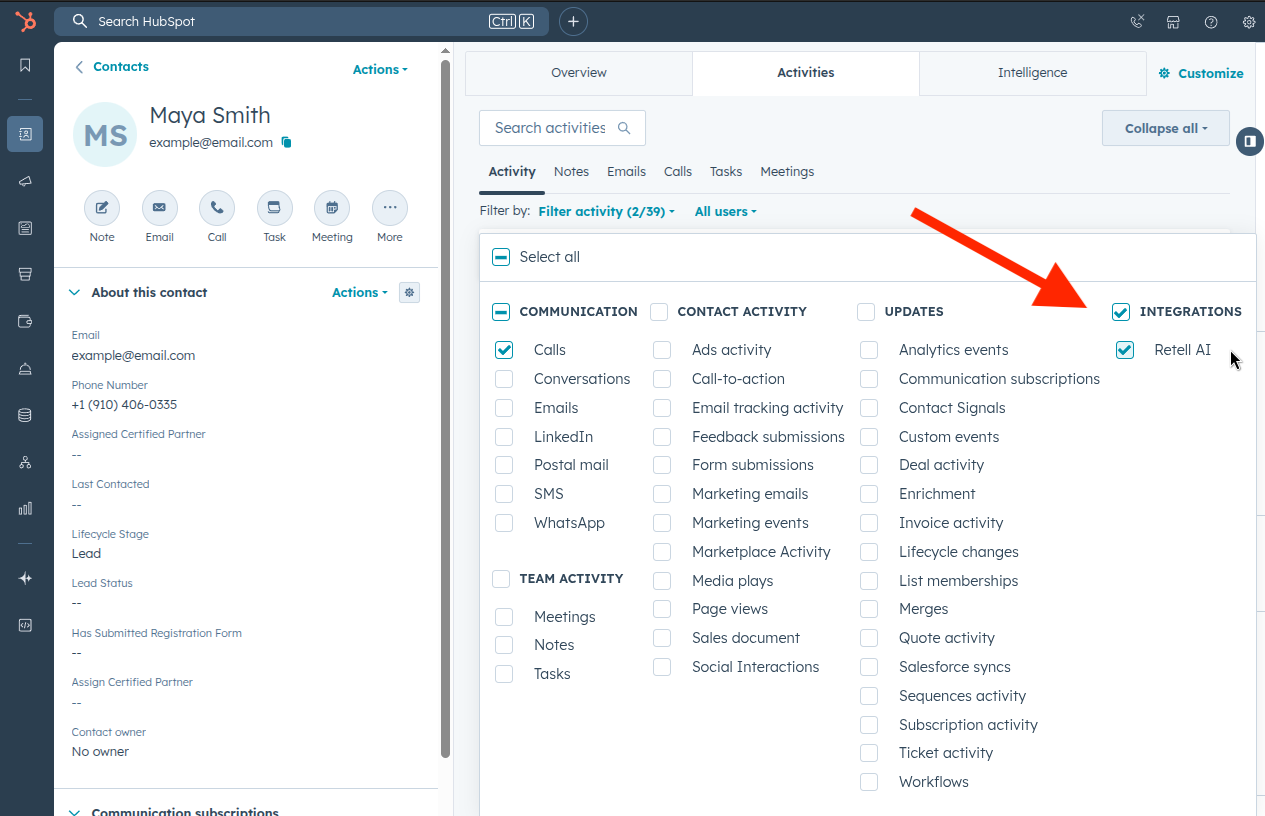
Task: Uncheck the Retell AI checkbox
Action: coord(1125,350)
